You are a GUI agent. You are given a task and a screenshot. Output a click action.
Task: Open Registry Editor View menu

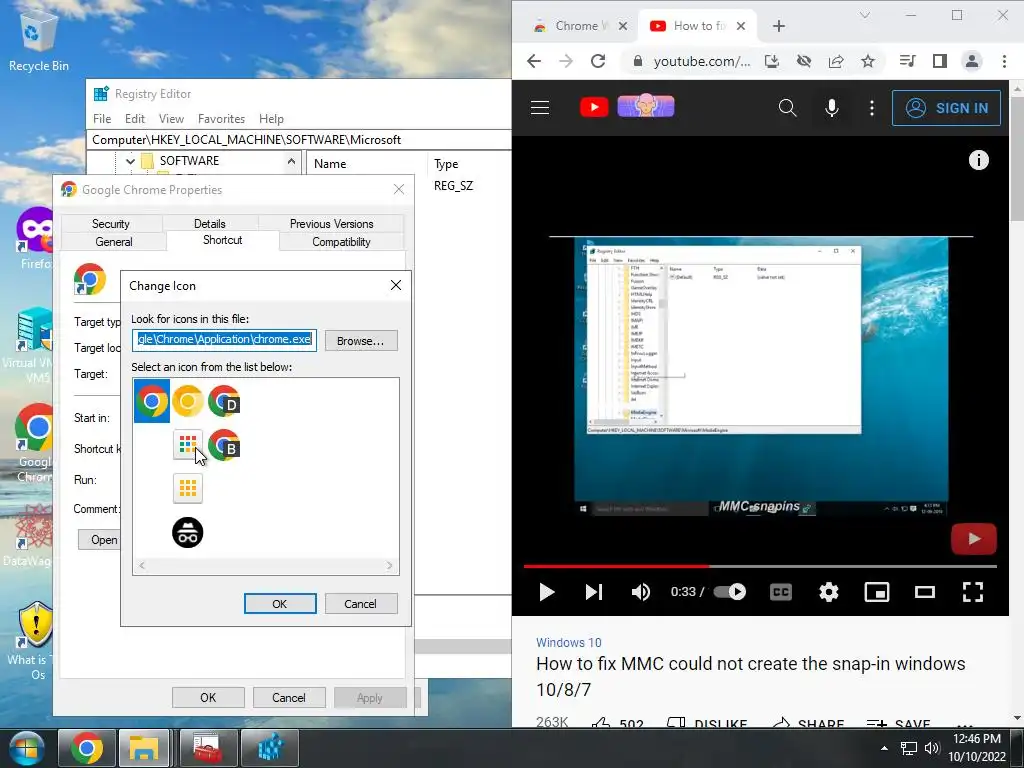[171, 119]
